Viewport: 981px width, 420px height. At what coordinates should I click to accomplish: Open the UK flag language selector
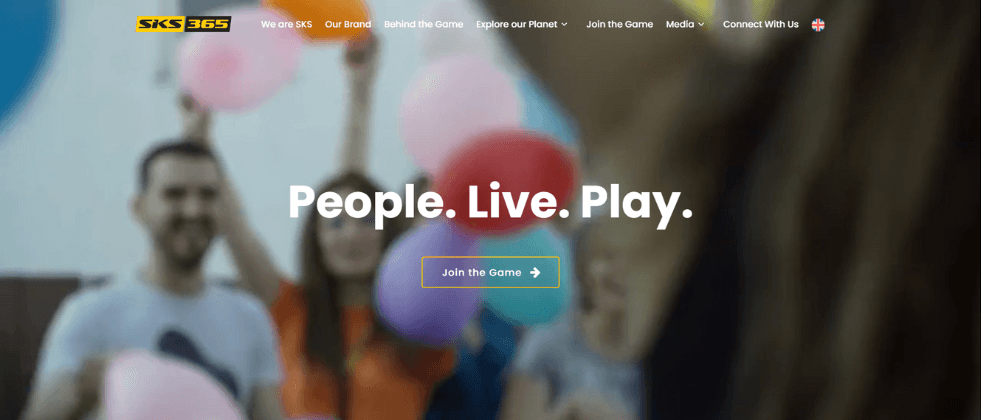[818, 24]
